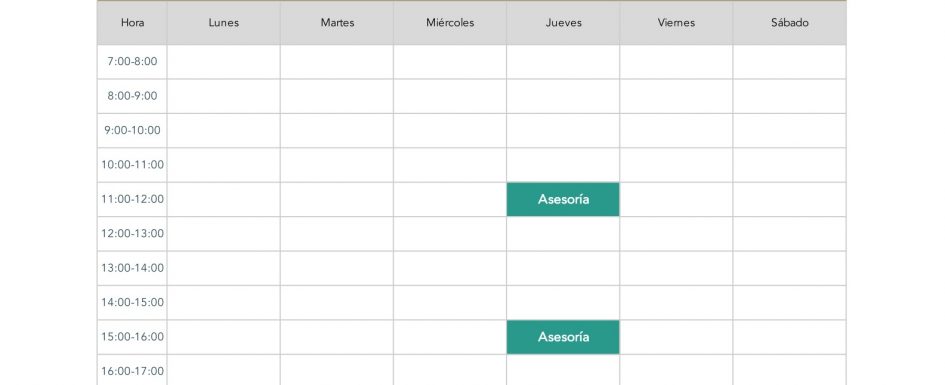The image size is (945, 385).
Task: Click the empty Martes cell at 15:00-16:00
Action: 337,337
